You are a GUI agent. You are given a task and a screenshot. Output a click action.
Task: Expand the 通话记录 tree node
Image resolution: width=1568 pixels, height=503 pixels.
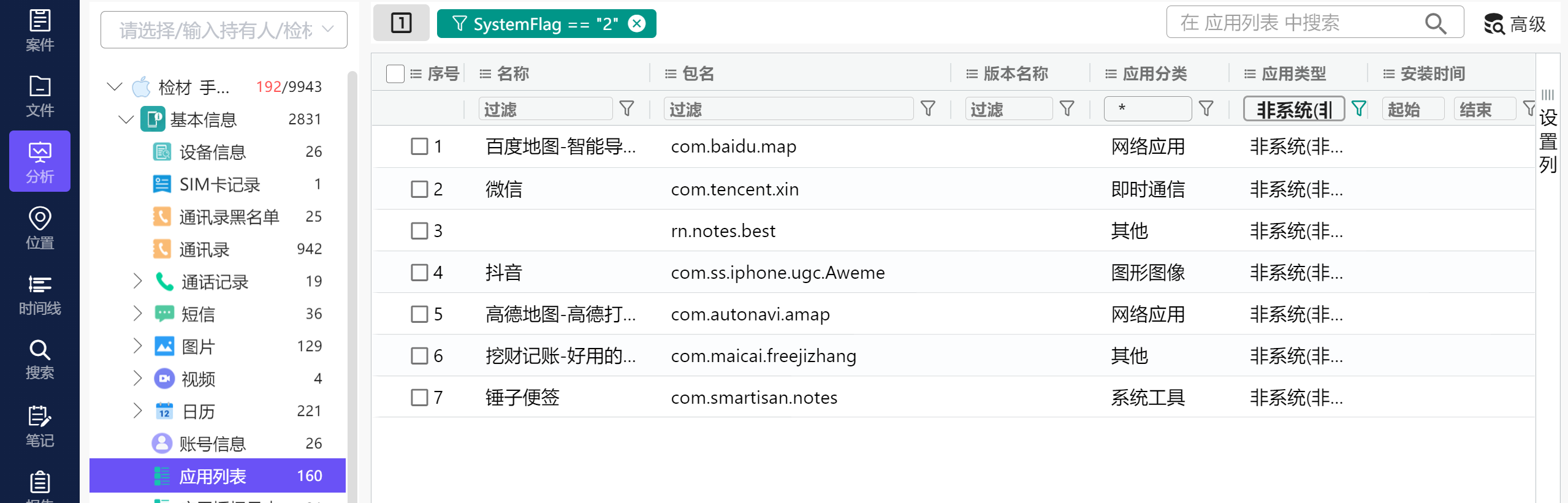[x=137, y=281]
